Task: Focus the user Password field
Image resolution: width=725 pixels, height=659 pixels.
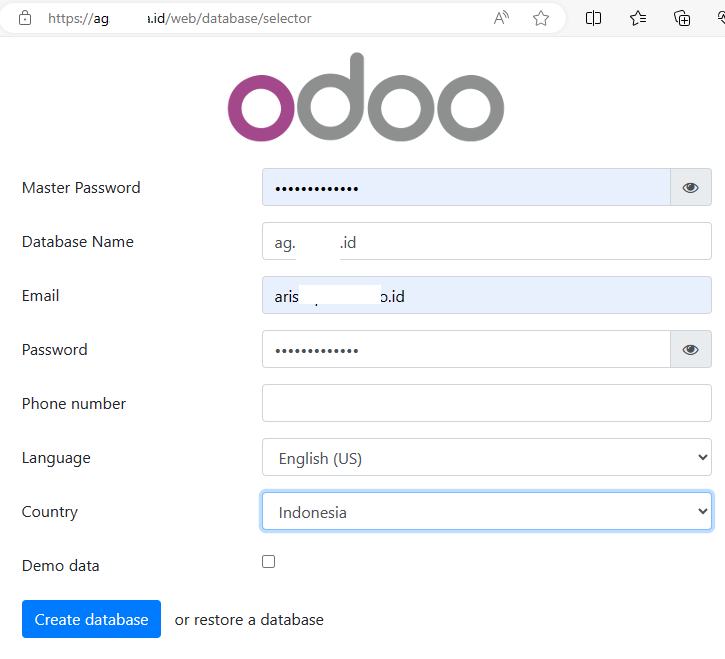Action: tap(466, 350)
